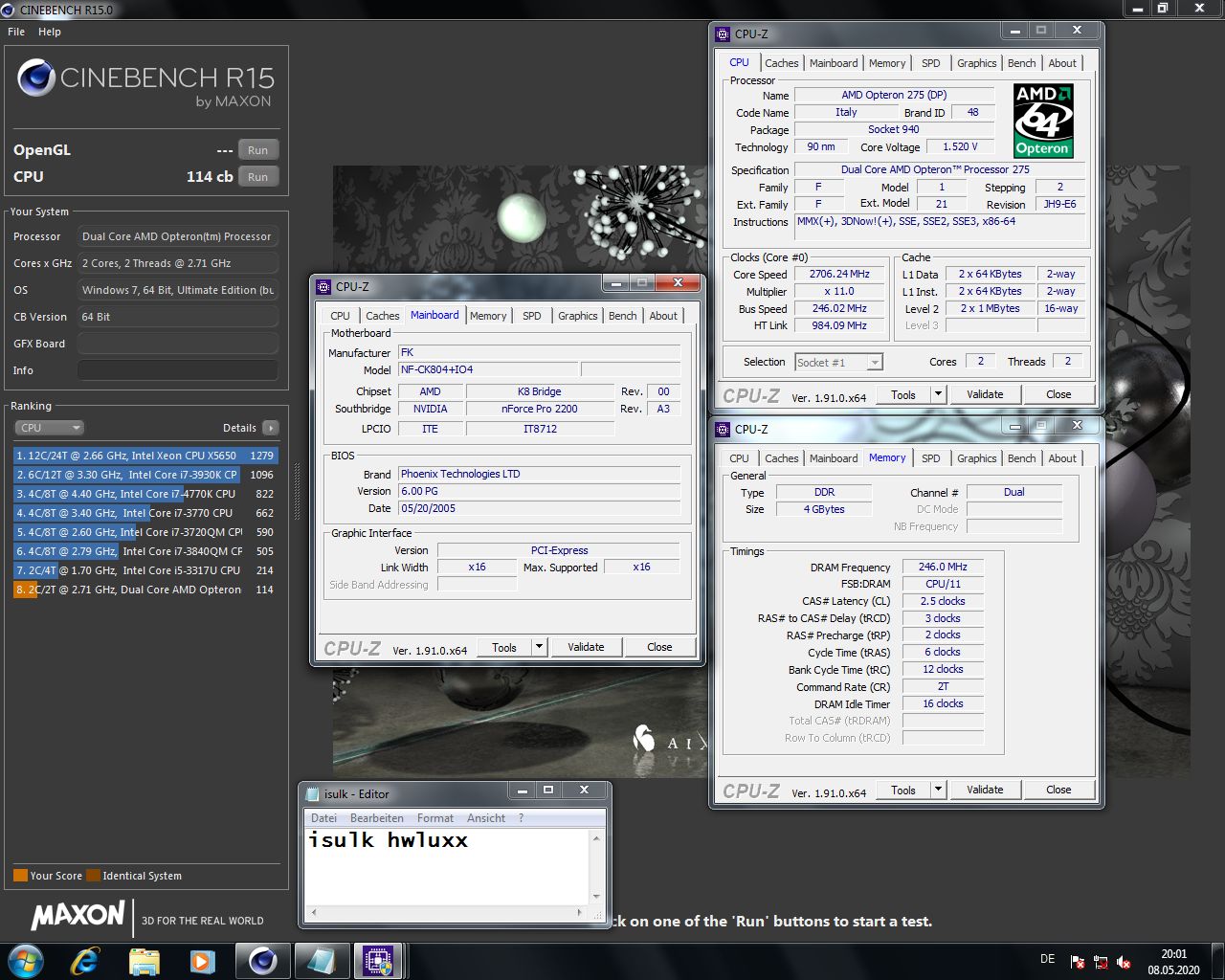The width and height of the screenshot is (1225, 980).
Task: Click the AMD Opteron 64 logo
Action: (1043, 121)
